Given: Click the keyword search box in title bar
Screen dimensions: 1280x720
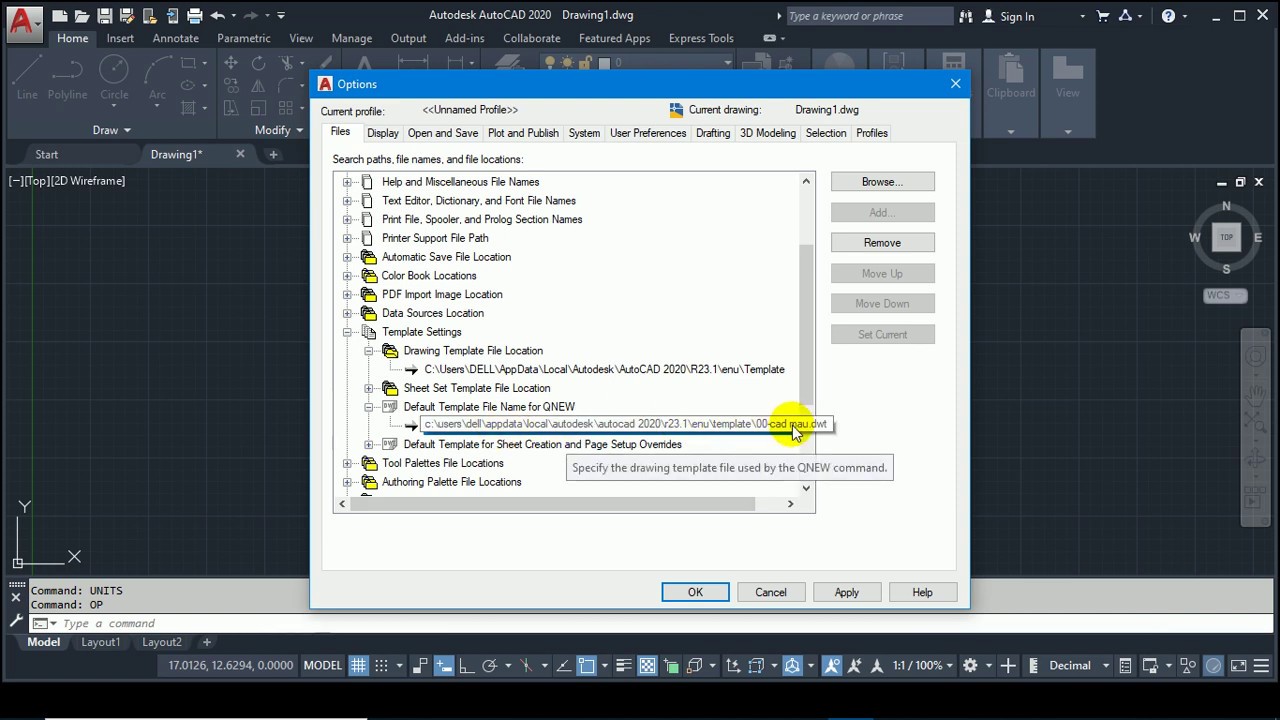Looking at the screenshot, I should [x=869, y=16].
